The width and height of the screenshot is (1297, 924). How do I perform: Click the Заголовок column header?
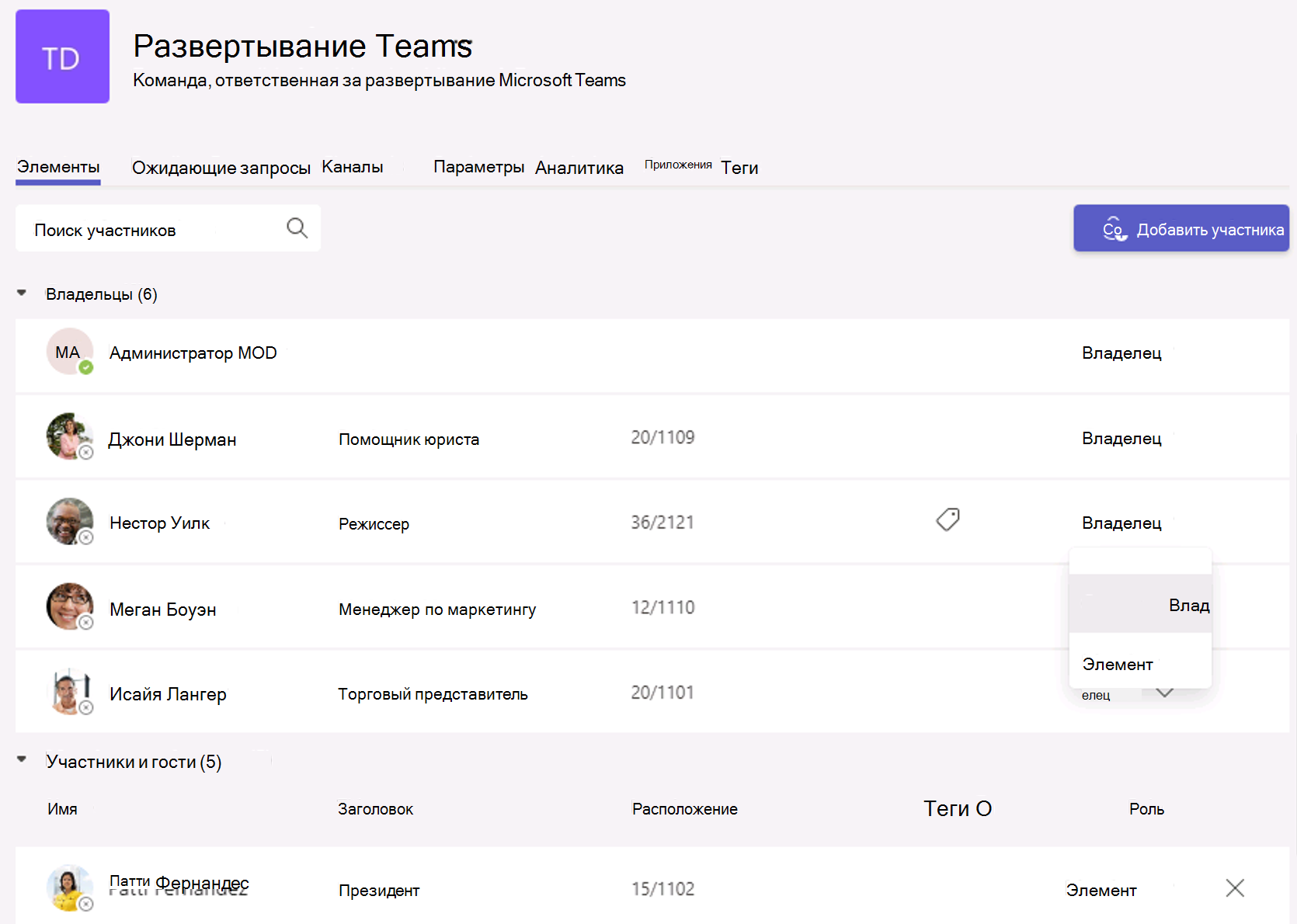point(375,809)
